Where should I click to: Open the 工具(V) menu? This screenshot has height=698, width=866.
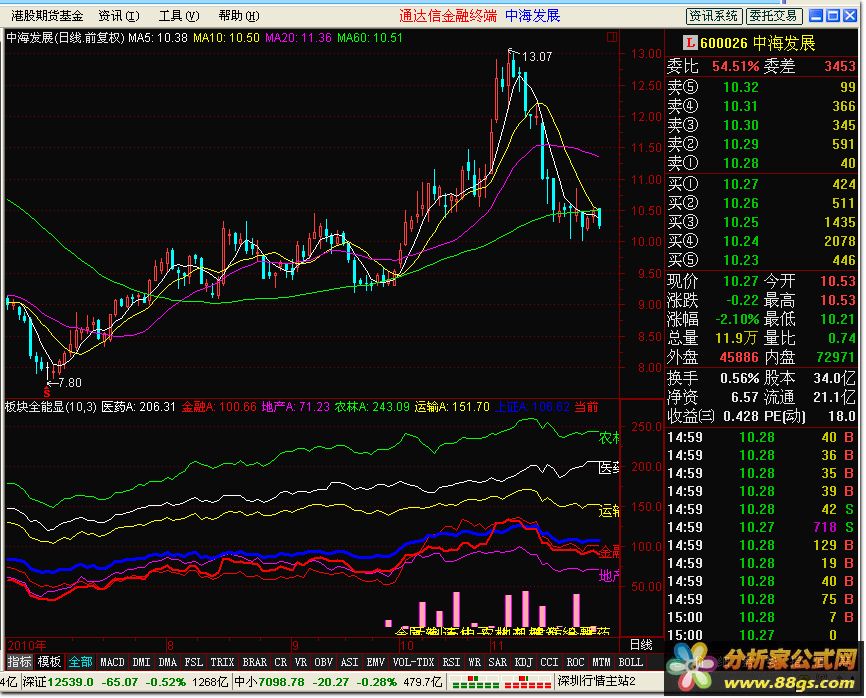179,16
